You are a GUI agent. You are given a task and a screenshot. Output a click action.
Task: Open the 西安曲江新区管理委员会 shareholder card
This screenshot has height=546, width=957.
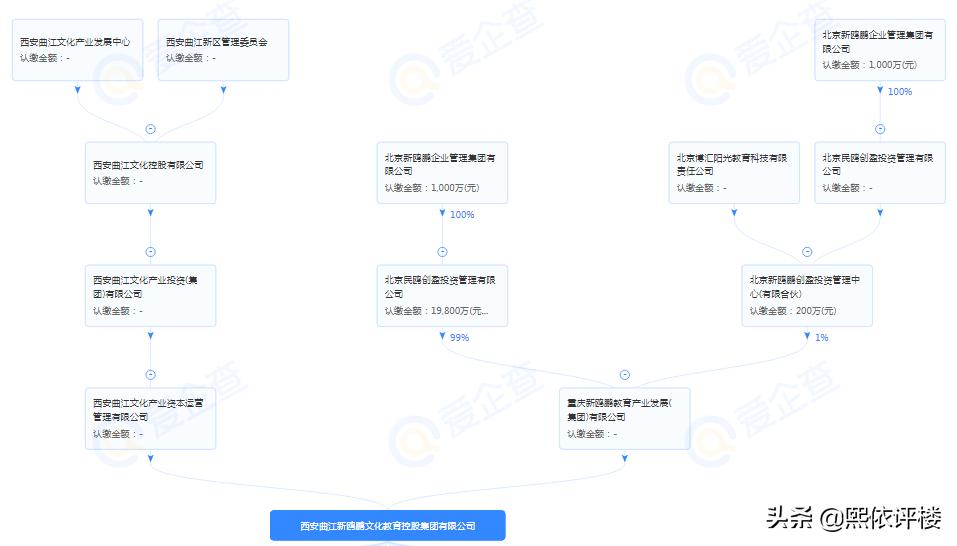(x=223, y=50)
